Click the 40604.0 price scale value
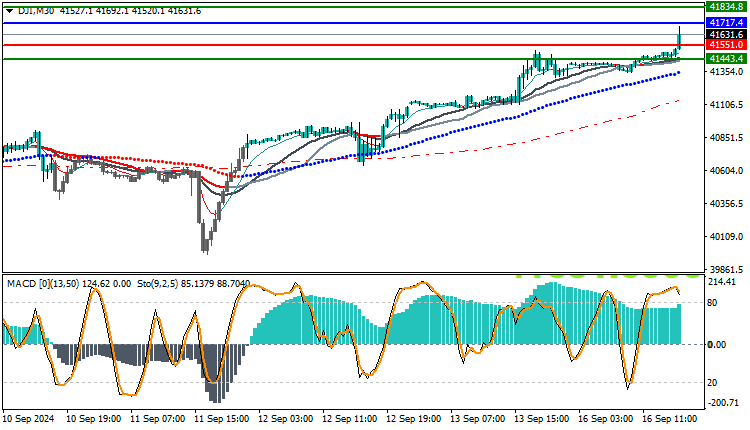This screenshot has width=750, height=430. [x=726, y=171]
